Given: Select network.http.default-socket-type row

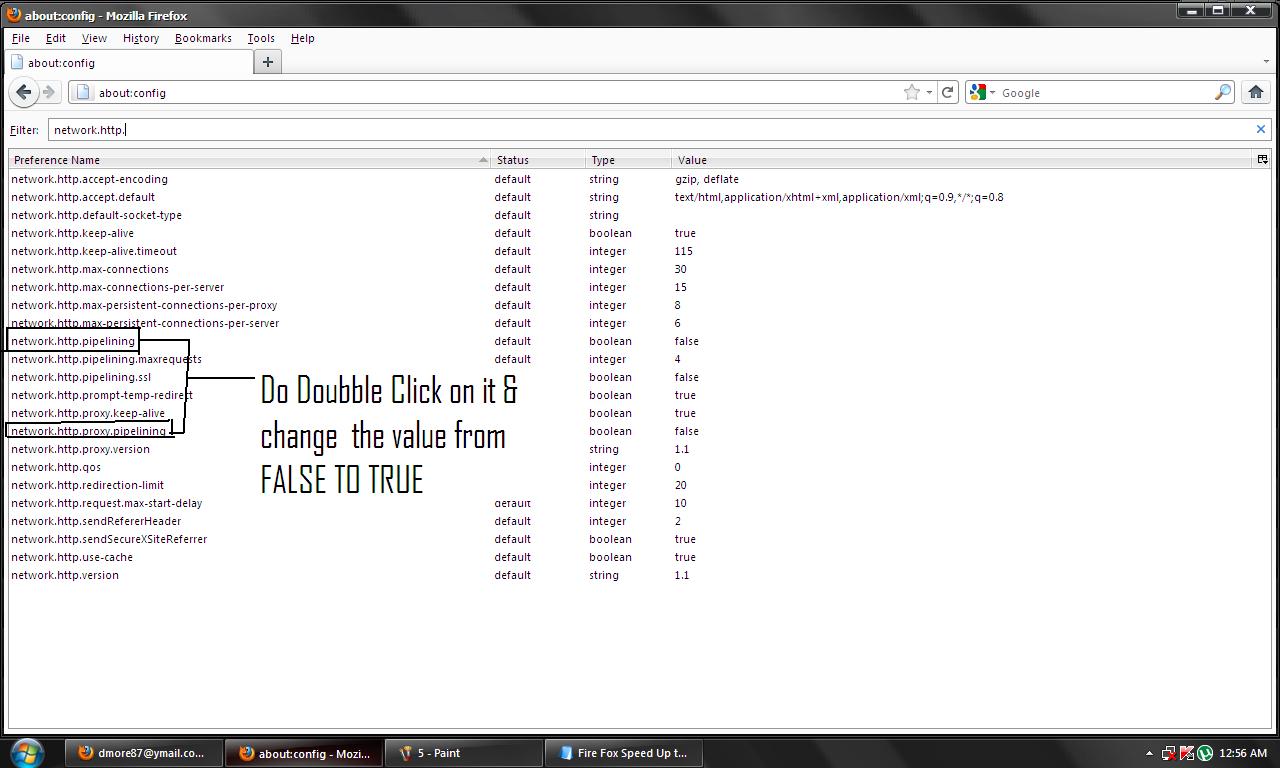Looking at the screenshot, I should click(x=640, y=215).
